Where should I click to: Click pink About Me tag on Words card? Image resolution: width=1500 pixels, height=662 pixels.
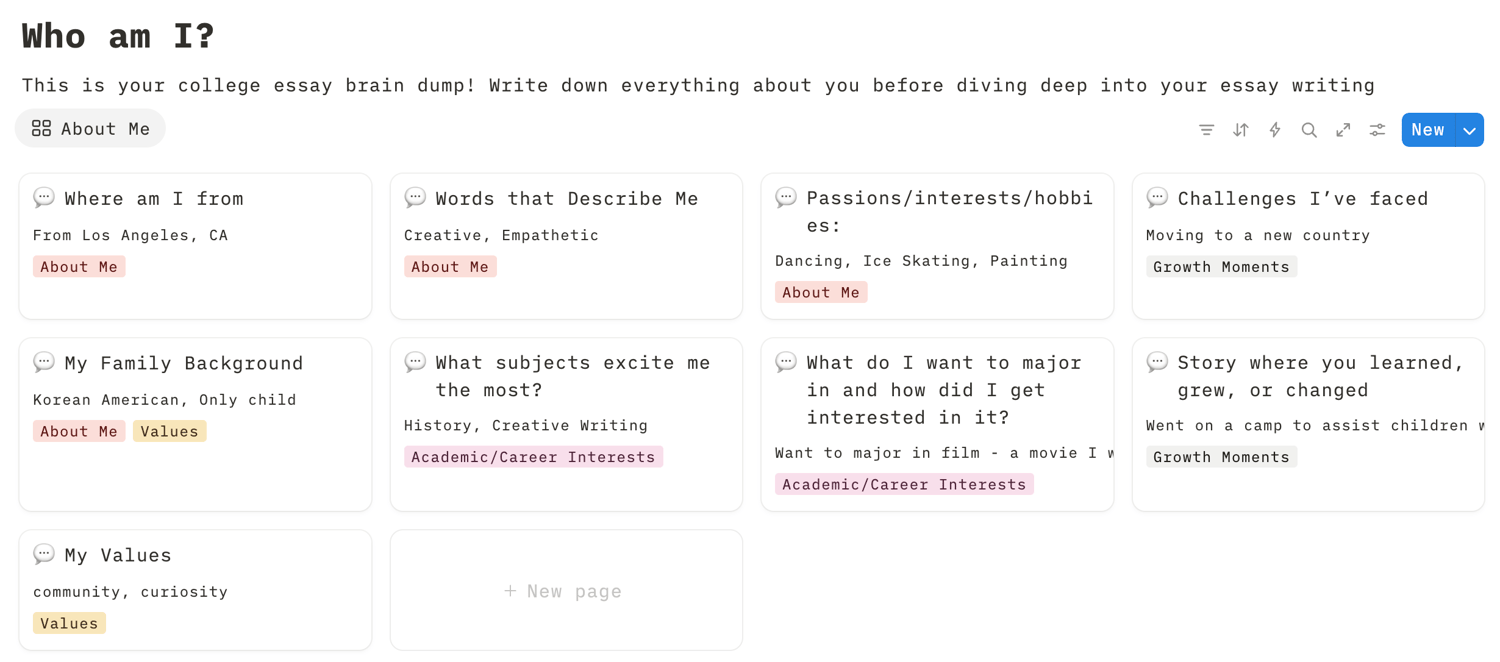point(450,267)
